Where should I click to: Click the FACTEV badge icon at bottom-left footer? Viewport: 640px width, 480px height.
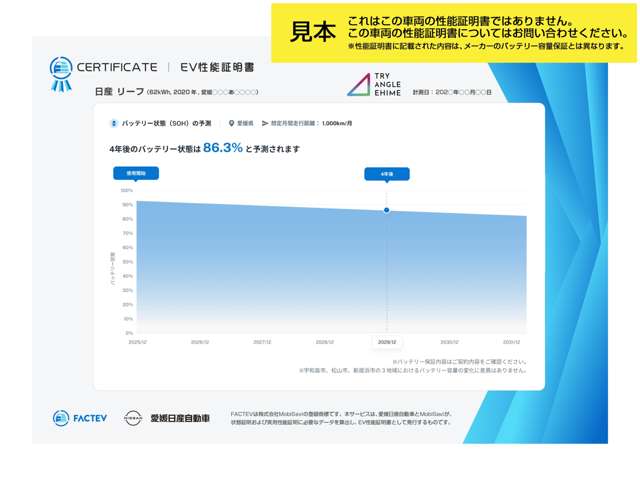point(61,418)
